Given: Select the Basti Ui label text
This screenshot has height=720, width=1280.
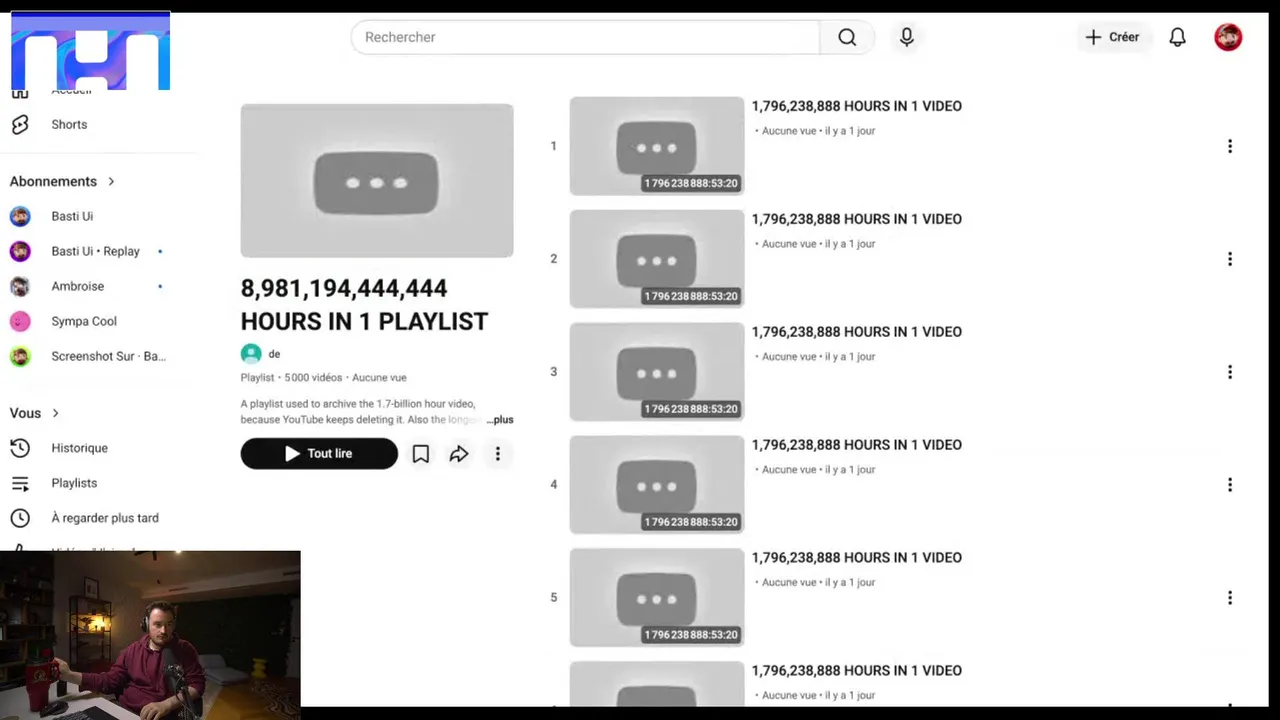Looking at the screenshot, I should (72, 216).
